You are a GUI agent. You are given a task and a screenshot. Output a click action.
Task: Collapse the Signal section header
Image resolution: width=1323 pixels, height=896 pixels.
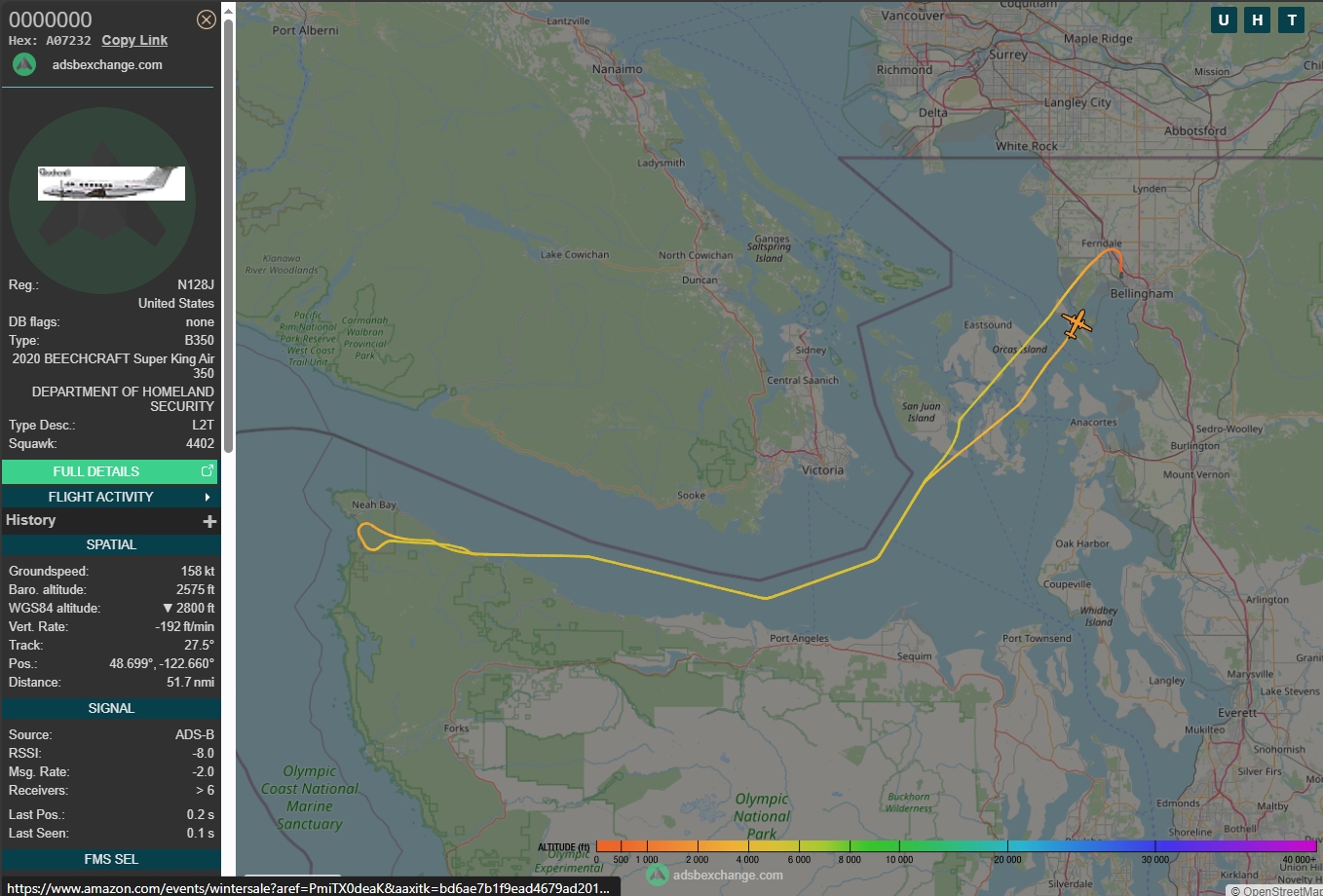pyautogui.click(x=111, y=708)
